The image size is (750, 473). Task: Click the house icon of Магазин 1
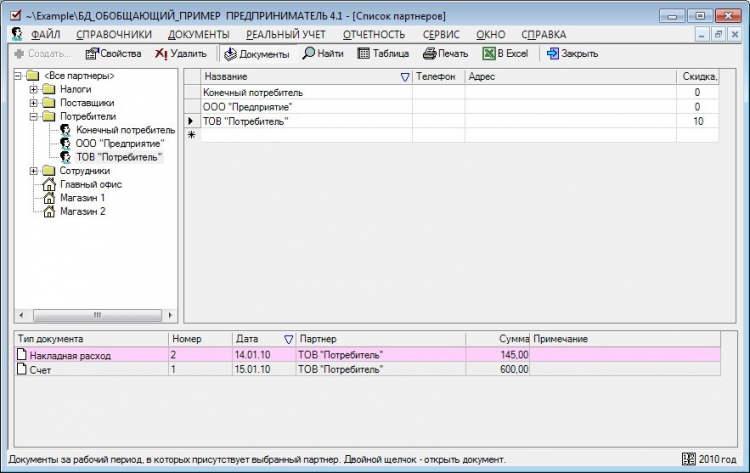point(49,198)
